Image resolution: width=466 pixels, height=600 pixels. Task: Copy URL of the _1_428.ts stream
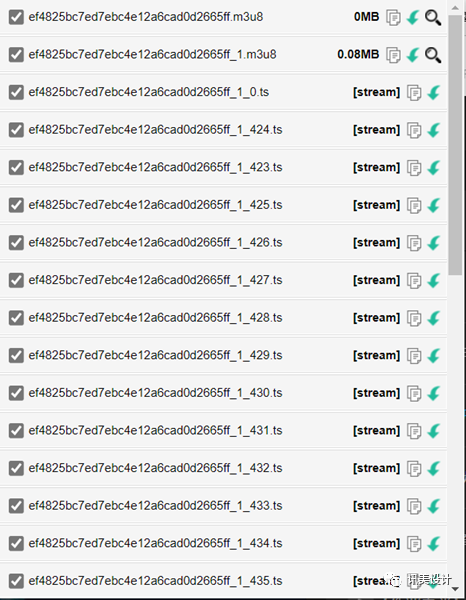414,318
